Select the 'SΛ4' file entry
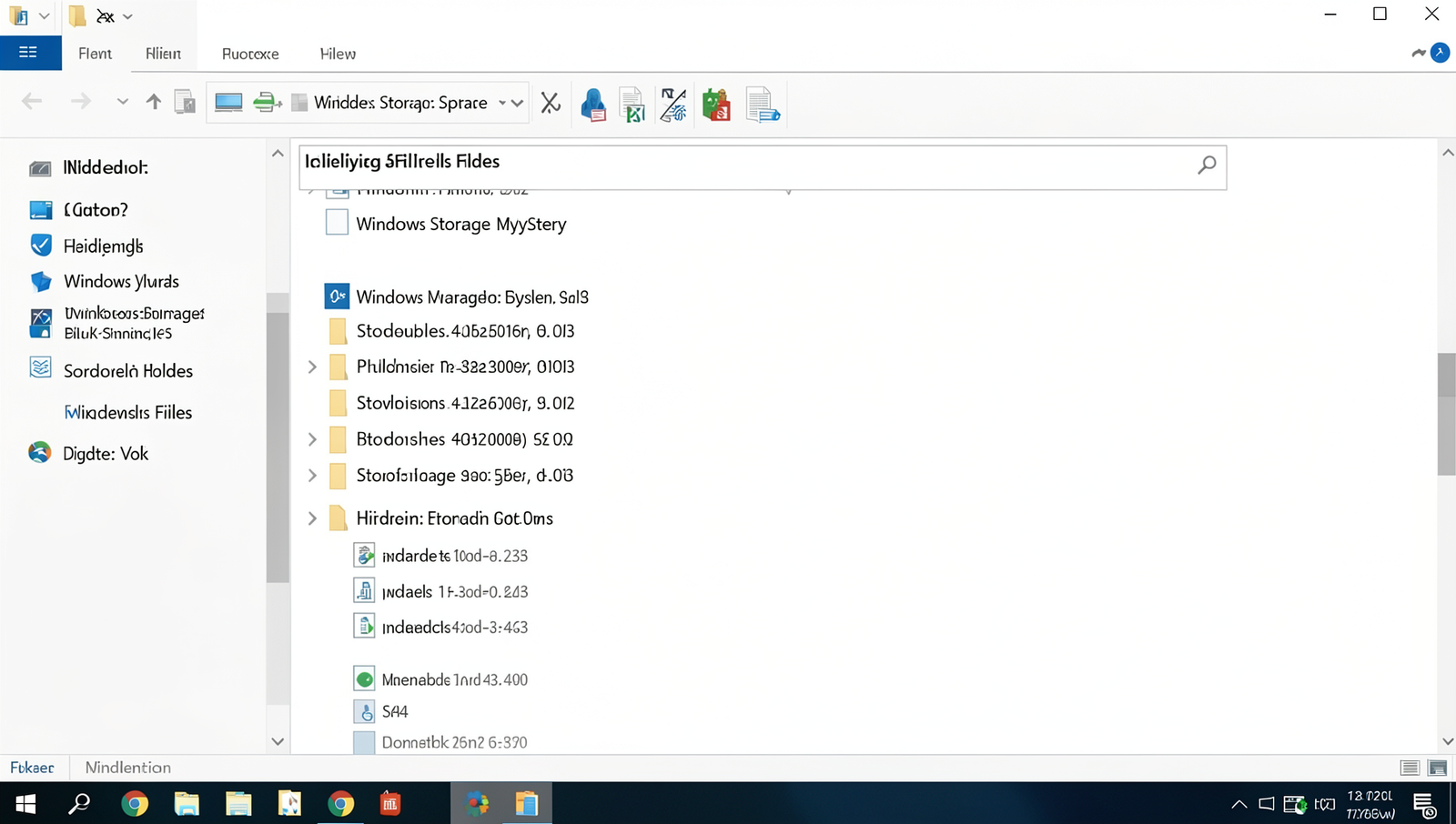Image resolution: width=1456 pixels, height=824 pixels. (x=382, y=711)
